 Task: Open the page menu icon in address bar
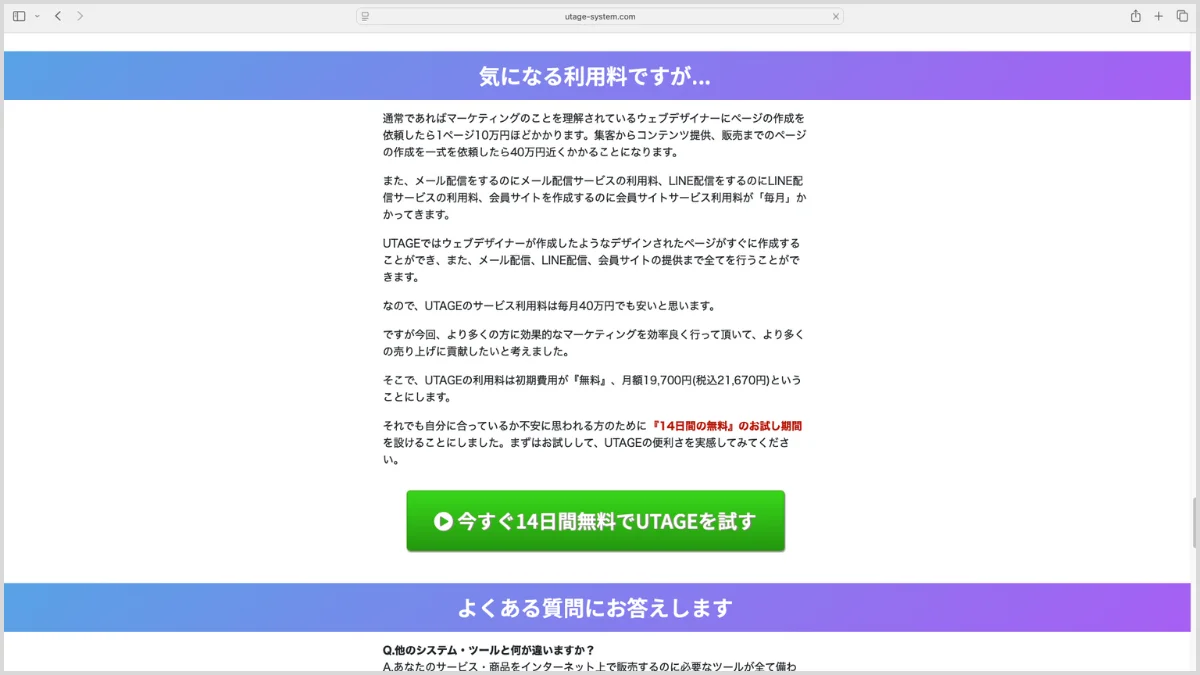tap(366, 16)
